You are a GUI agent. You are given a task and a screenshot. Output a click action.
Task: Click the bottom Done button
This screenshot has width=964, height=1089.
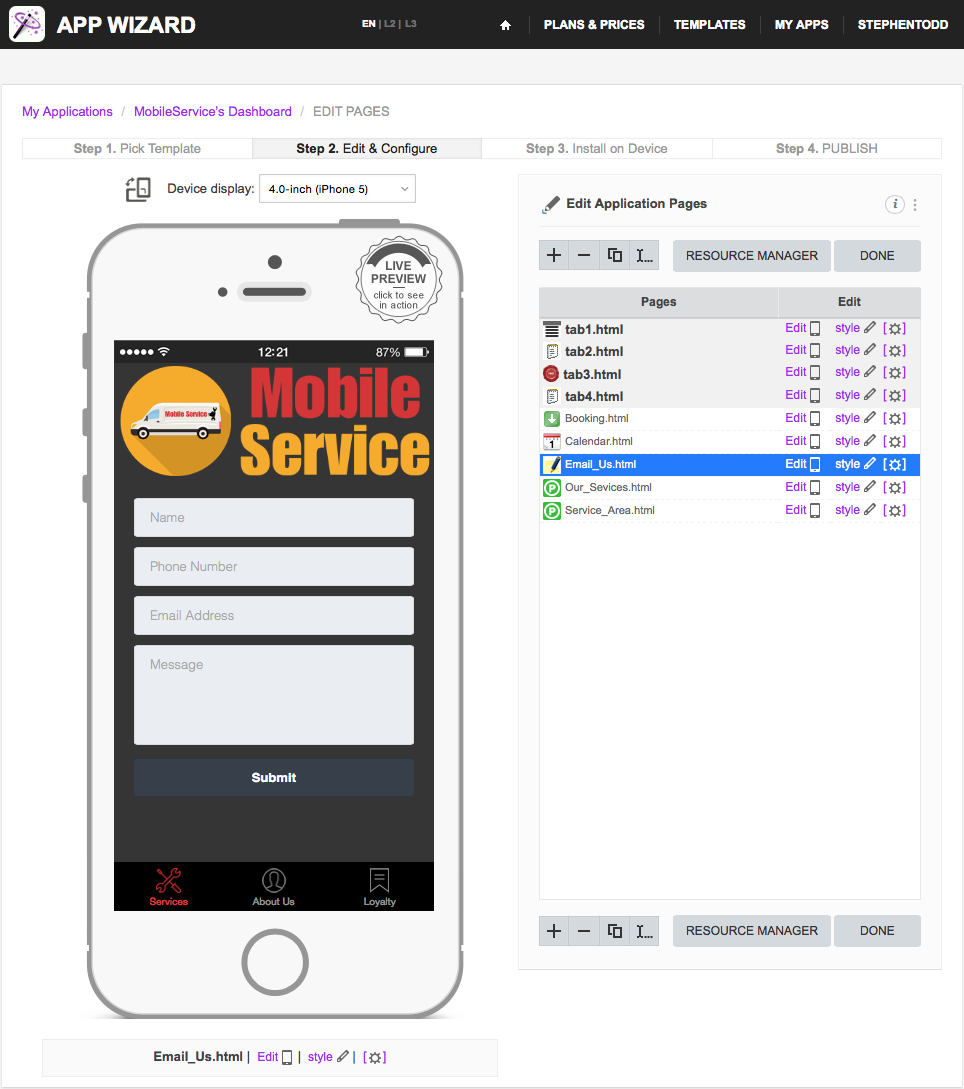(877, 931)
